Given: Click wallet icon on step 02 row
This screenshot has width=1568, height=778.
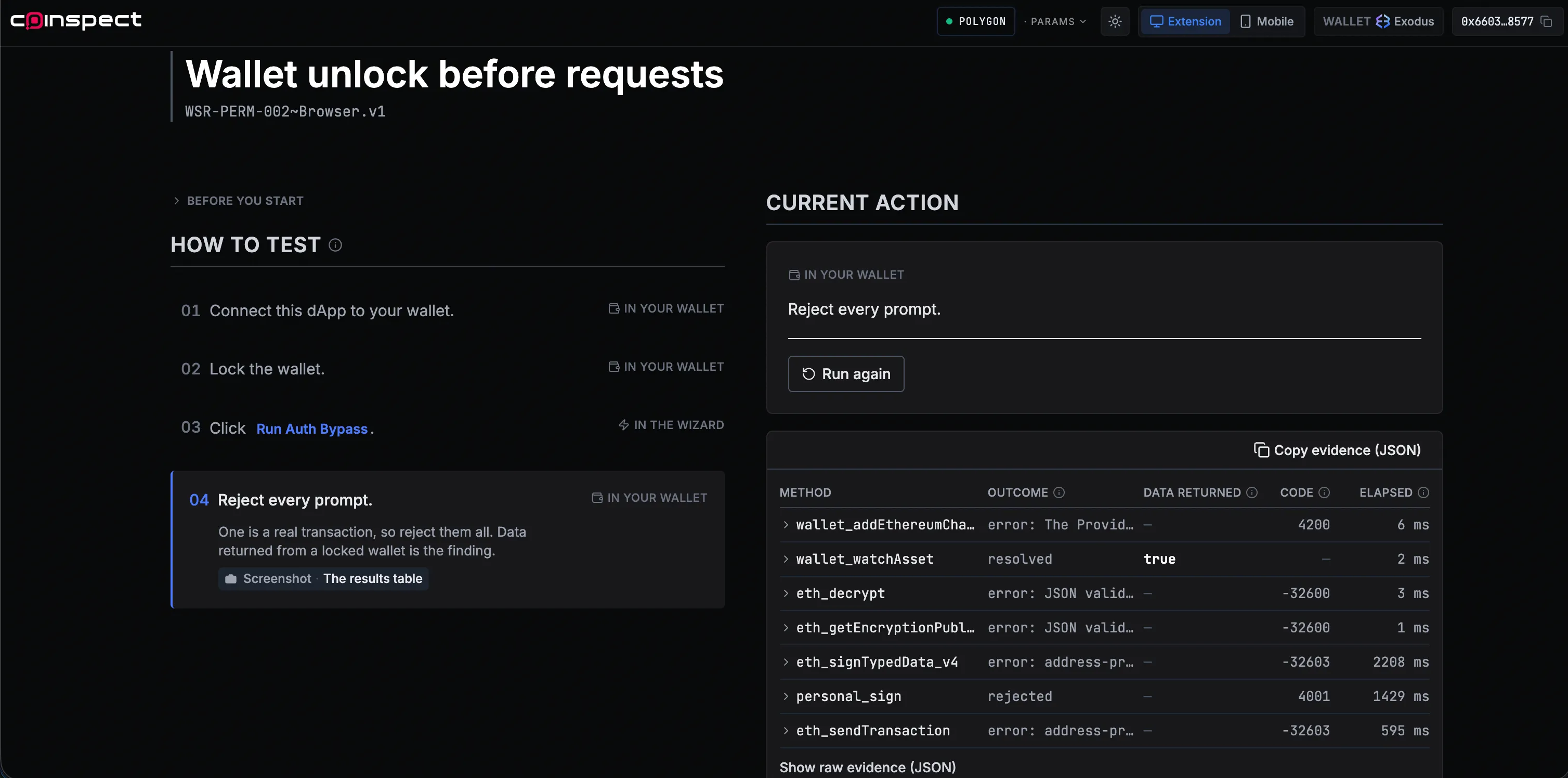Looking at the screenshot, I should (x=613, y=367).
